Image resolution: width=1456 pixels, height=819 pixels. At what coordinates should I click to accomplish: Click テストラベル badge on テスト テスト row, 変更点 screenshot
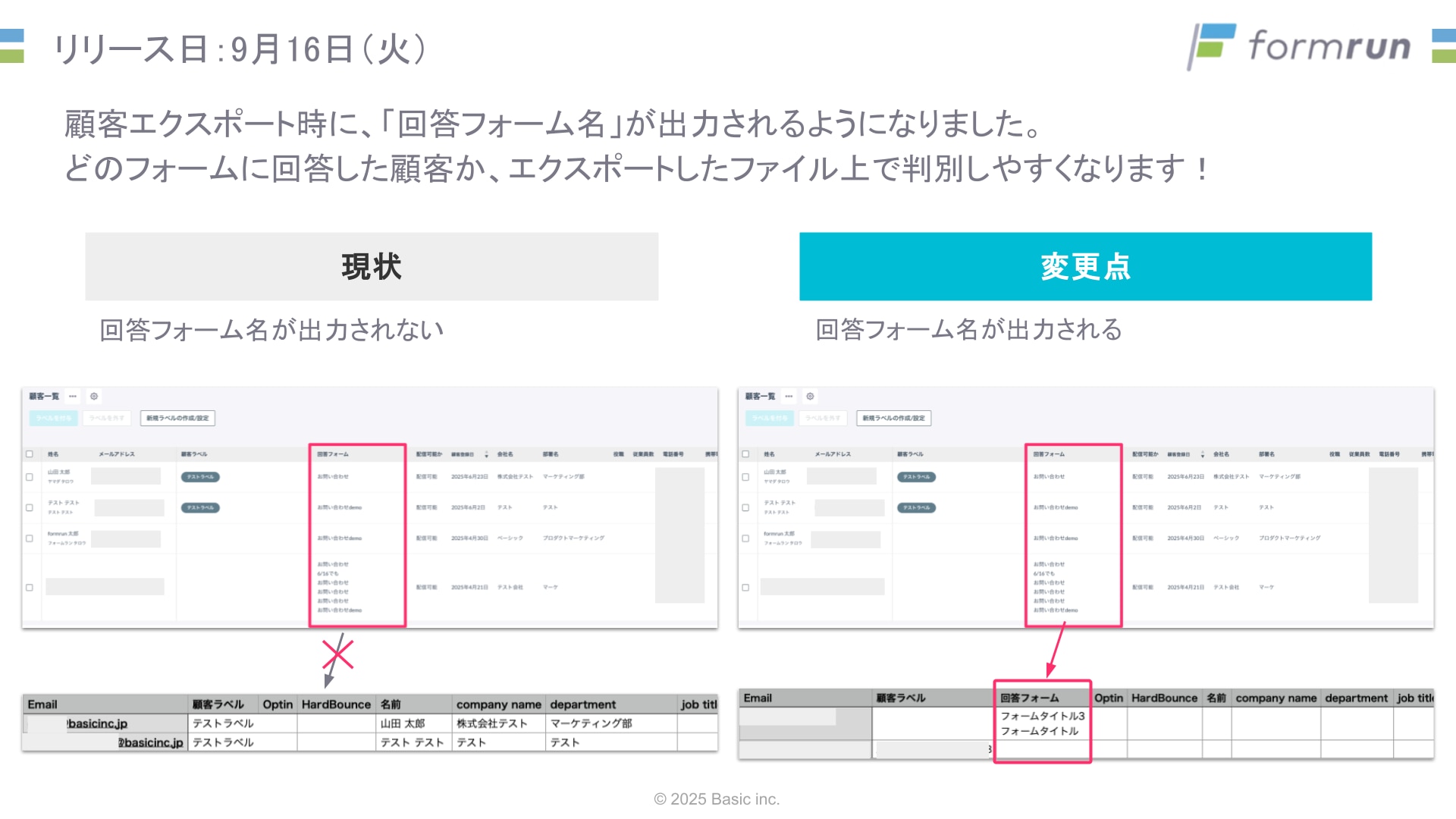[x=916, y=507]
